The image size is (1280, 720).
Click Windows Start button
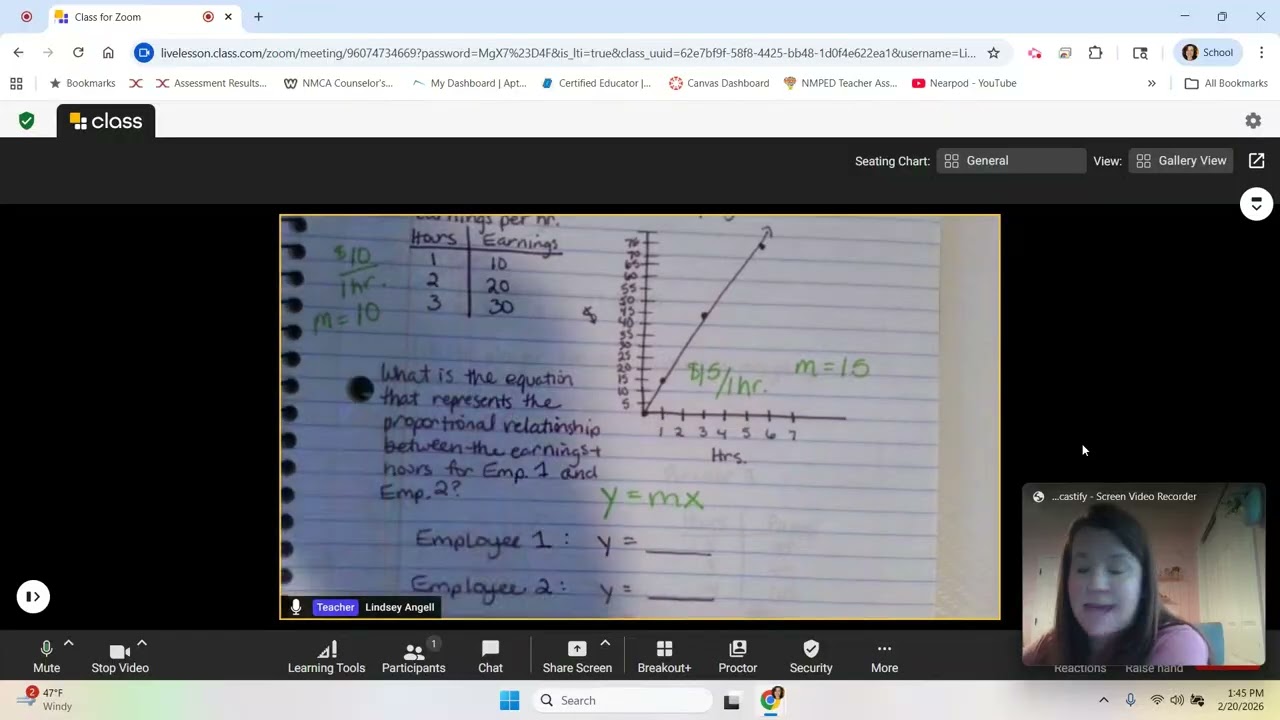tap(509, 701)
